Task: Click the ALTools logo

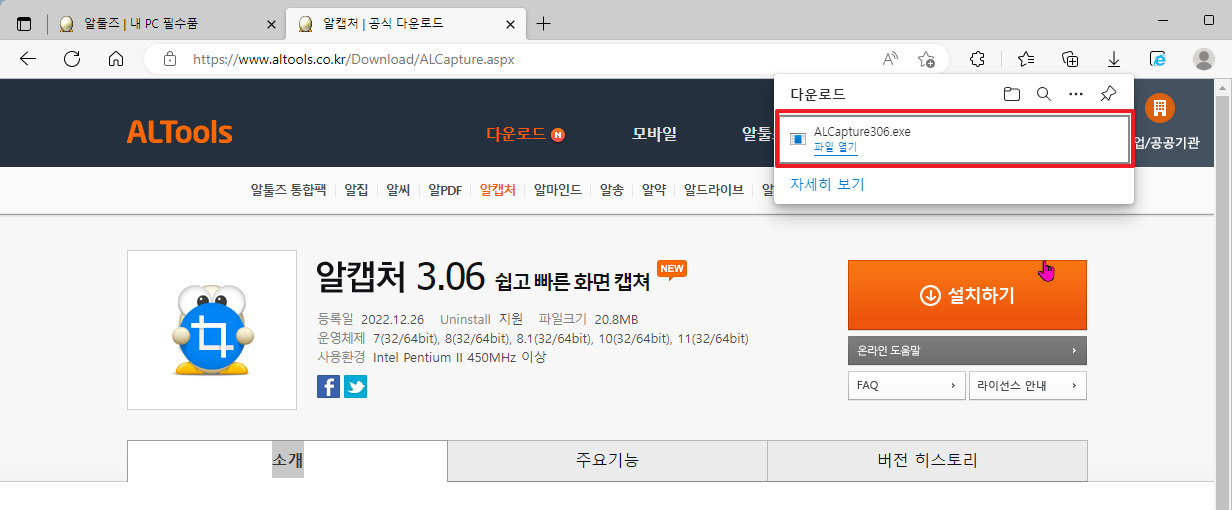Action: pyautogui.click(x=179, y=132)
